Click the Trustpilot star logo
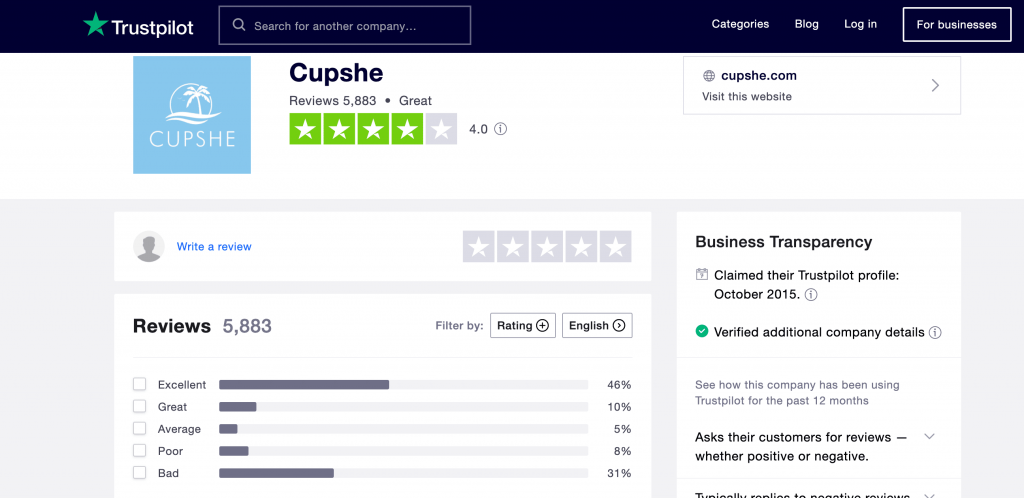The image size is (1024, 498). (x=95, y=24)
